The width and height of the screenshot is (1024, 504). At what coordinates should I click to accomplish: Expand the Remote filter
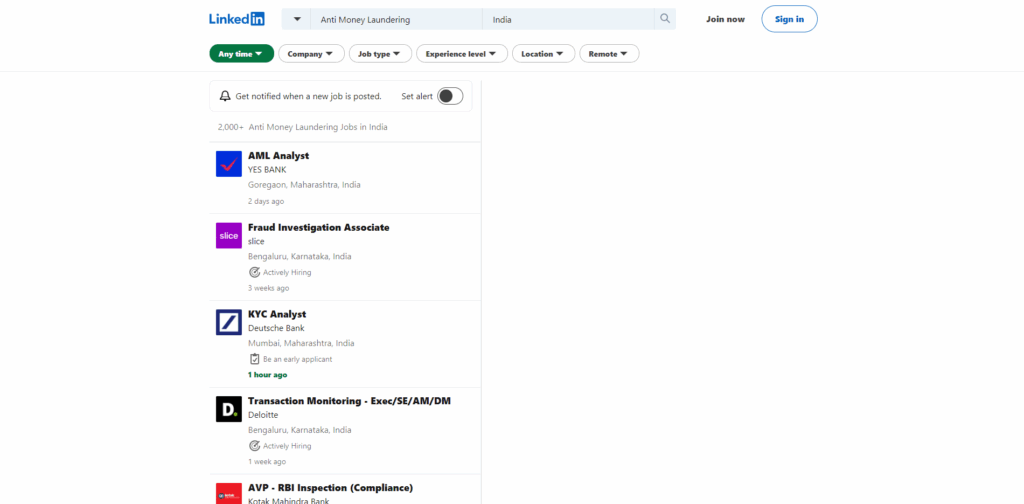point(609,54)
